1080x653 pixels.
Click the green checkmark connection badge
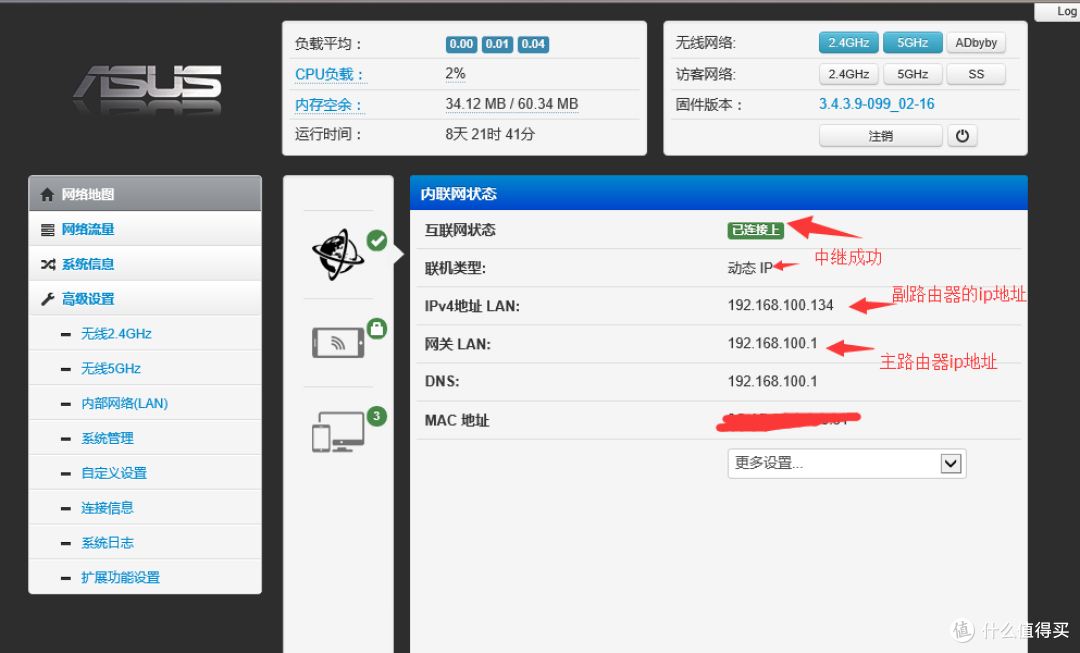tap(376, 240)
